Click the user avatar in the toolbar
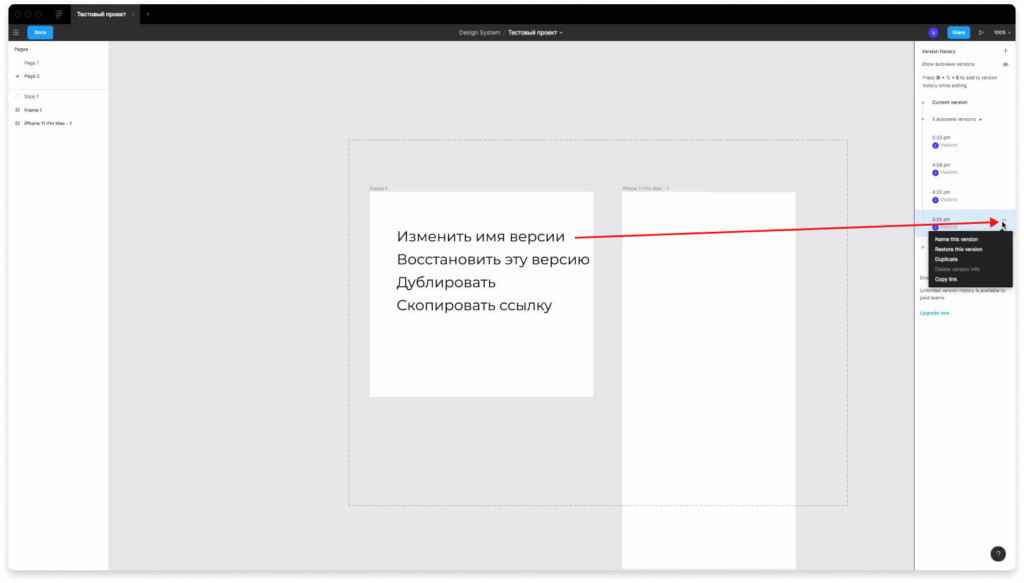1024x583 pixels. click(x=933, y=32)
